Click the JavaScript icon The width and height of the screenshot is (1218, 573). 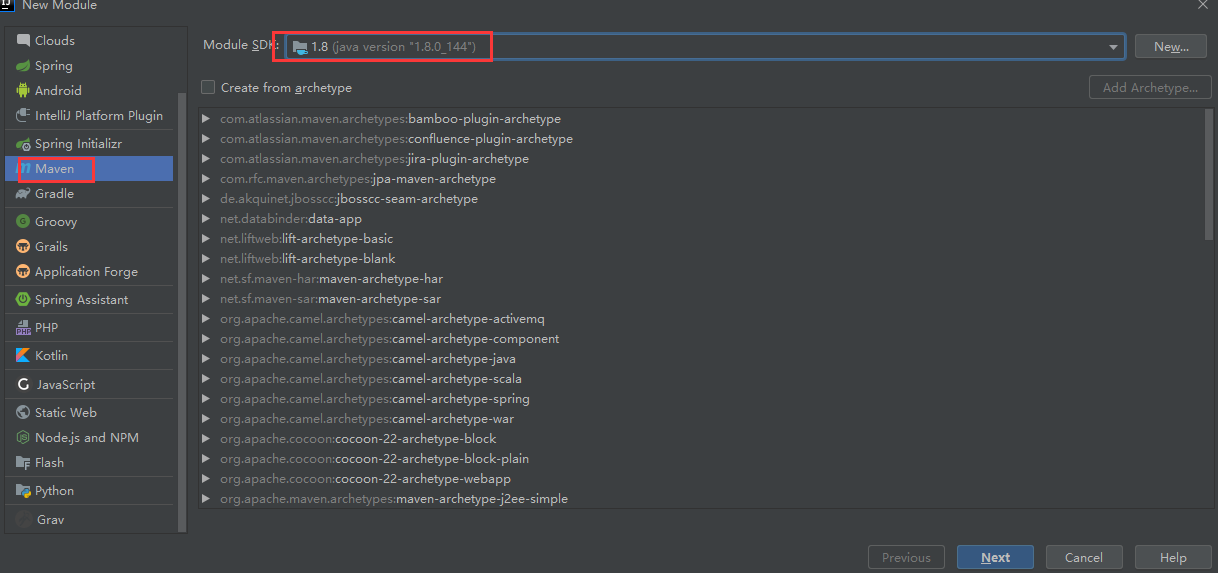(24, 385)
